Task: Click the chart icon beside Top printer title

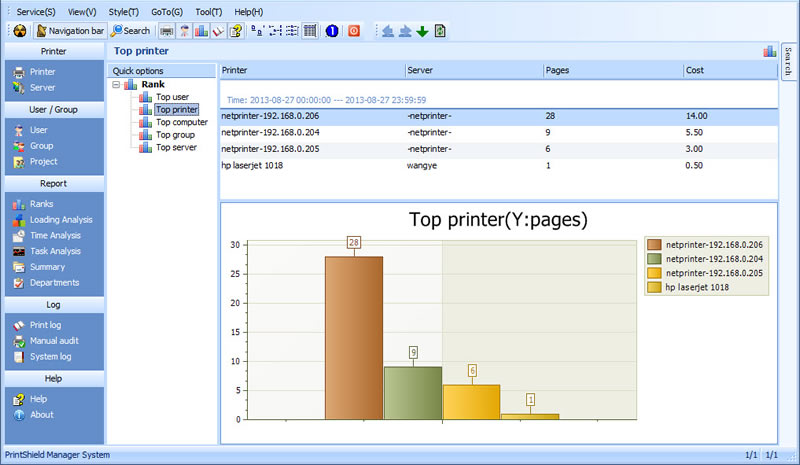Action: [x=769, y=51]
